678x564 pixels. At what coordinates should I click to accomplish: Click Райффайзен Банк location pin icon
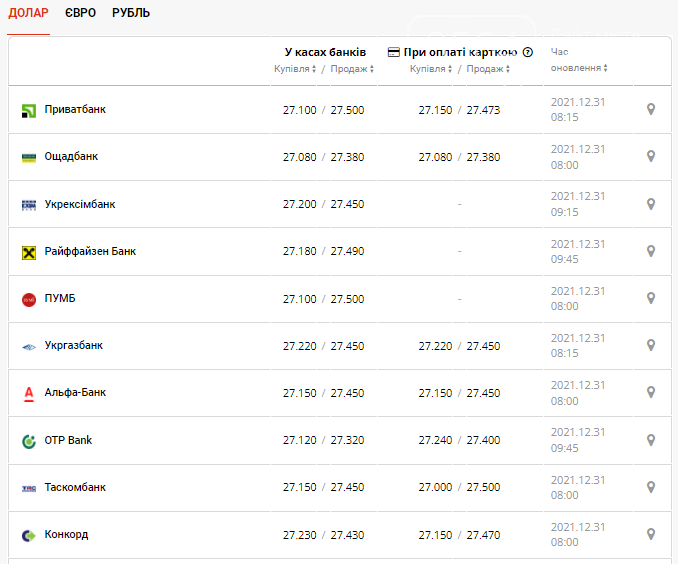[651, 251]
